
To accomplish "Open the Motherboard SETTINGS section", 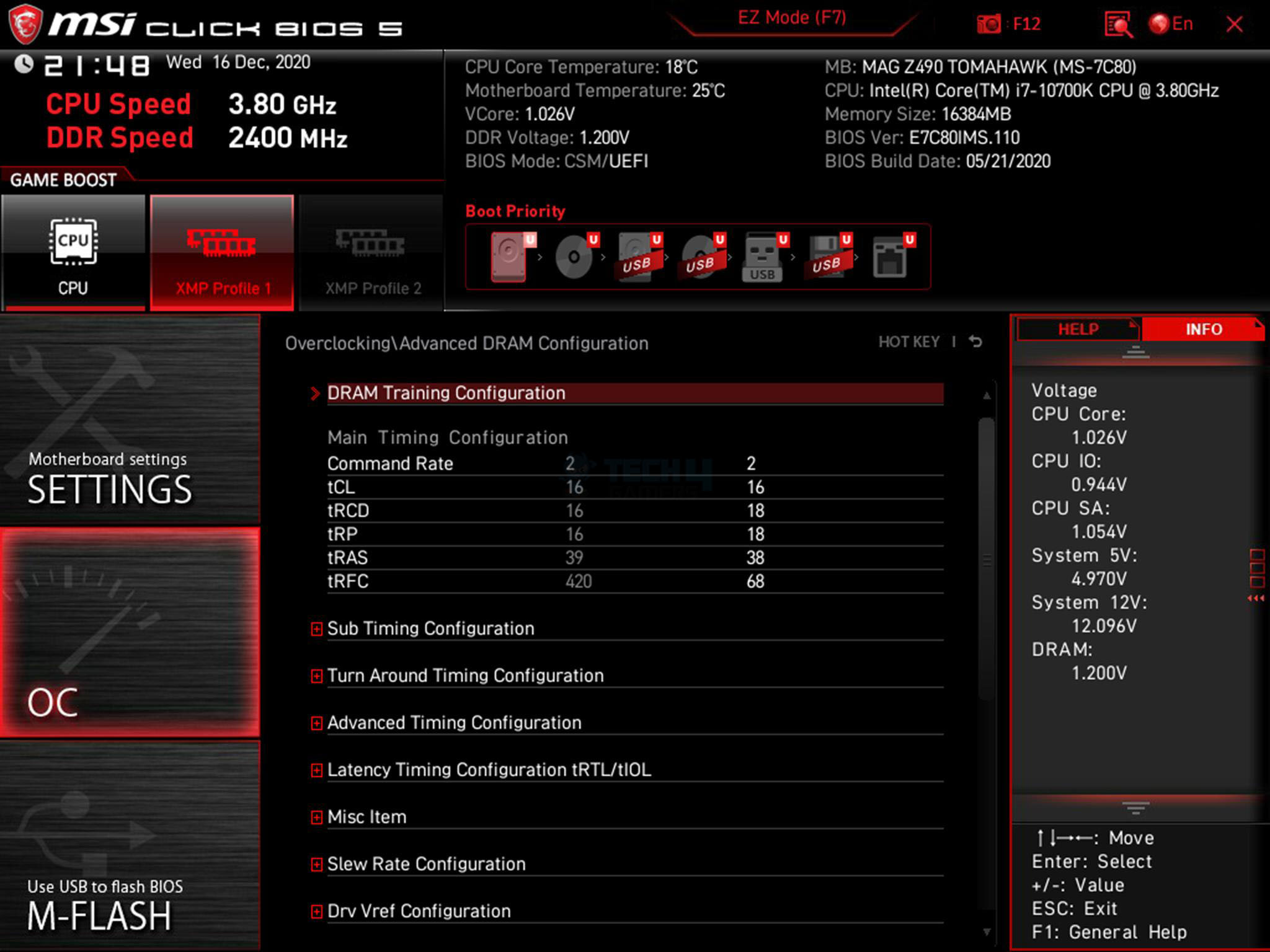I will [x=130, y=420].
